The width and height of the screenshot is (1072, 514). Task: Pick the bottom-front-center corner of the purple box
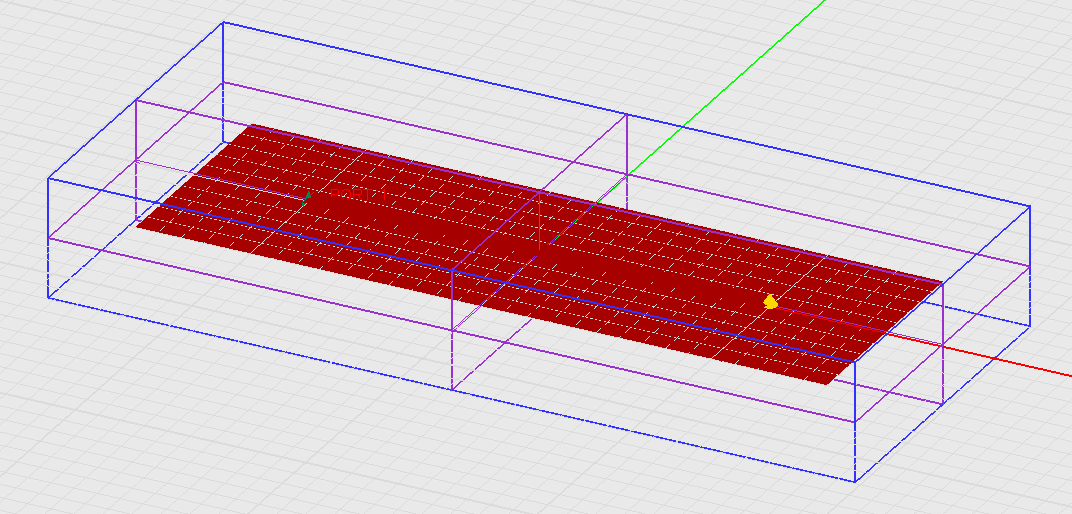[x=453, y=390]
